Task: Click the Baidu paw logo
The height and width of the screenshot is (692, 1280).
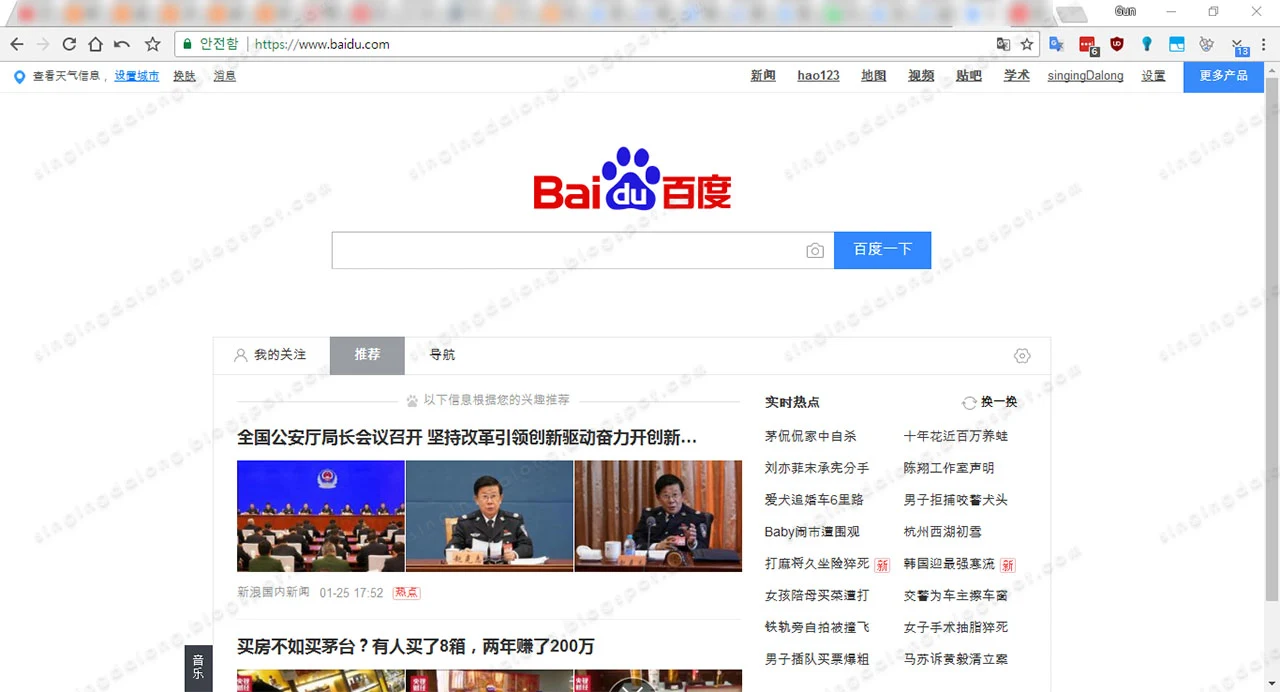Action: (632, 178)
